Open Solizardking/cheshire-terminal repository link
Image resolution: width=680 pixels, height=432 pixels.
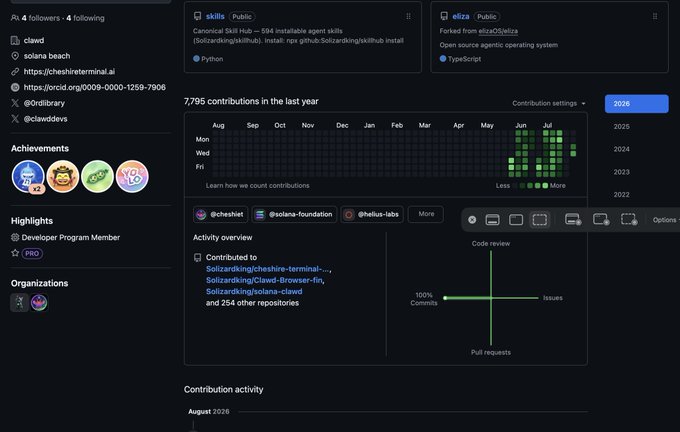[268, 269]
